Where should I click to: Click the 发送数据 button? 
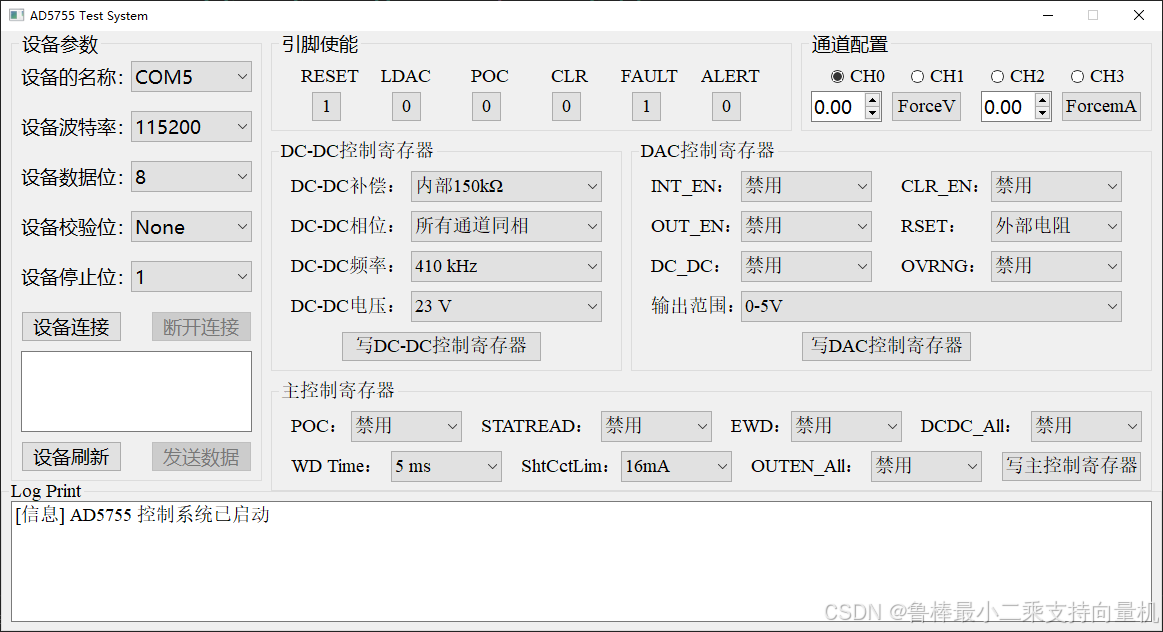[x=201, y=457]
